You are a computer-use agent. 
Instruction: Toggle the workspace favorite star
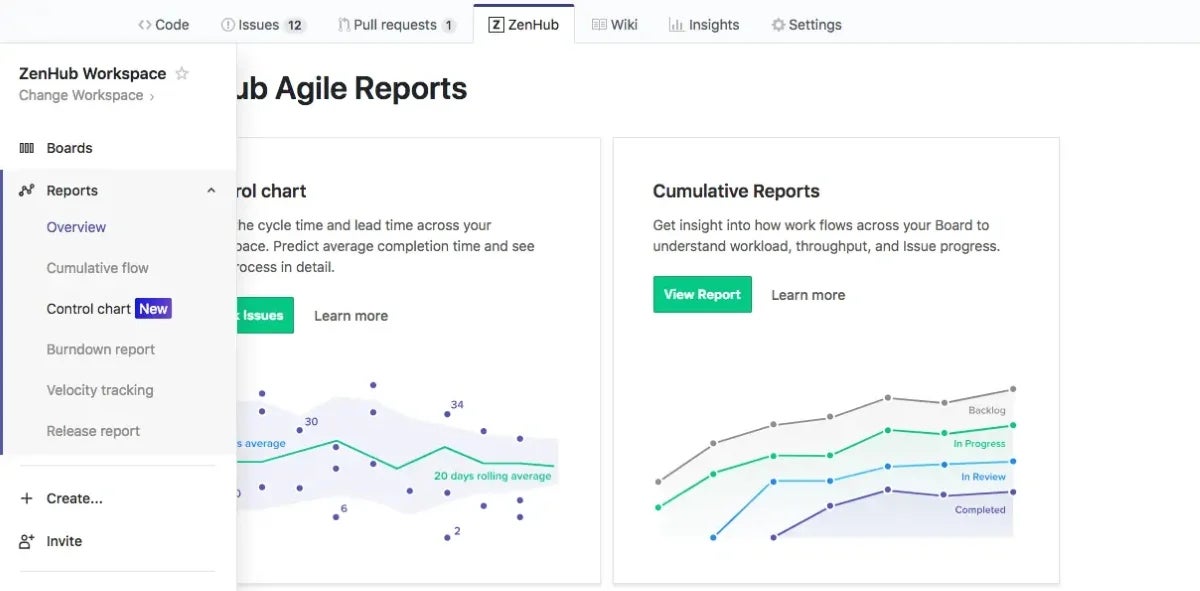182,73
